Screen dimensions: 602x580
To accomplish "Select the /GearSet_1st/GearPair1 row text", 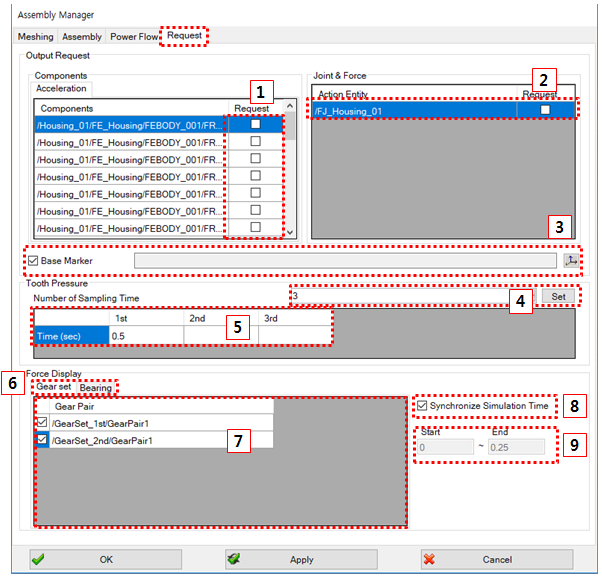I will [100, 423].
